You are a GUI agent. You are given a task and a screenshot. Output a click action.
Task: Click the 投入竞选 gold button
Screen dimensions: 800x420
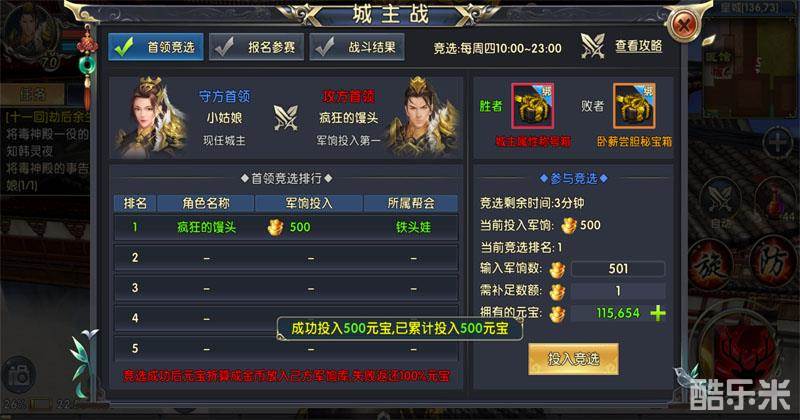click(x=573, y=359)
